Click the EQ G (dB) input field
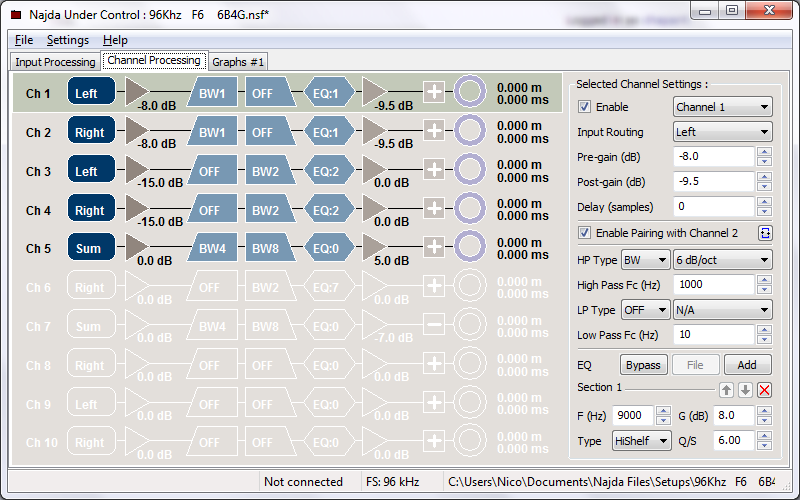This screenshot has height=500, width=800. 734,416
